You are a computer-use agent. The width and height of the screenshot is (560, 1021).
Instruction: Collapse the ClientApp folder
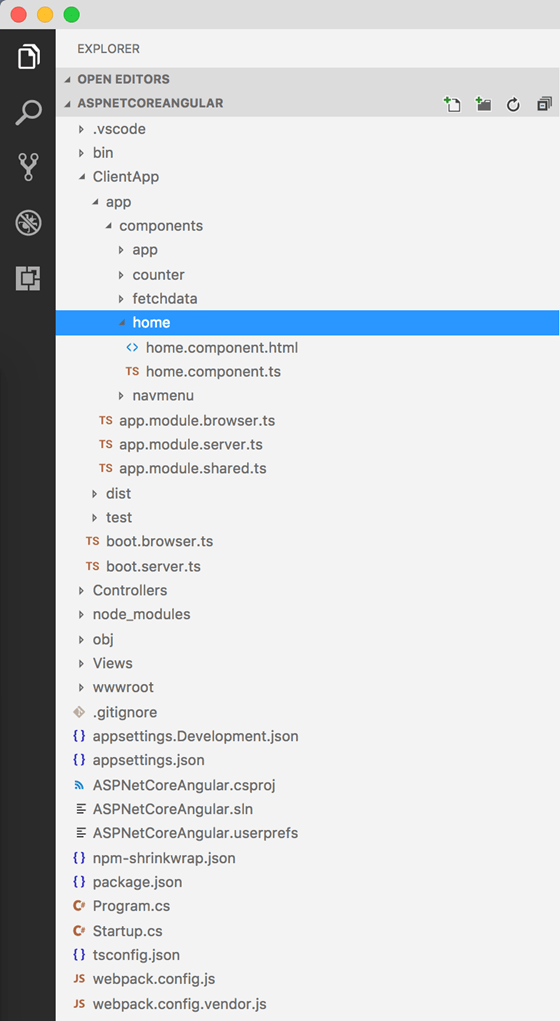click(307, 176)
